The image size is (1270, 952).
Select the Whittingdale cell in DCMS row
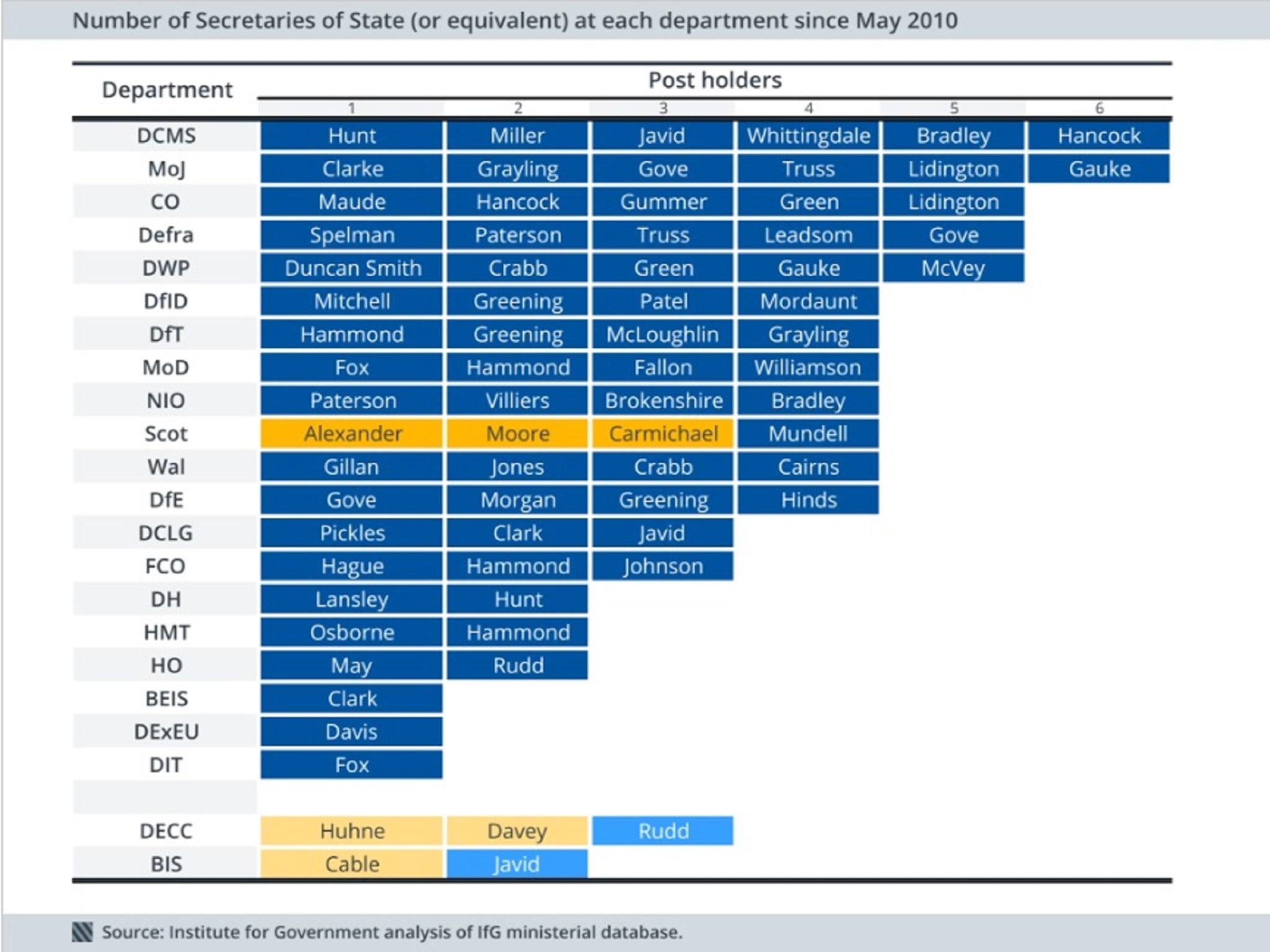point(808,136)
